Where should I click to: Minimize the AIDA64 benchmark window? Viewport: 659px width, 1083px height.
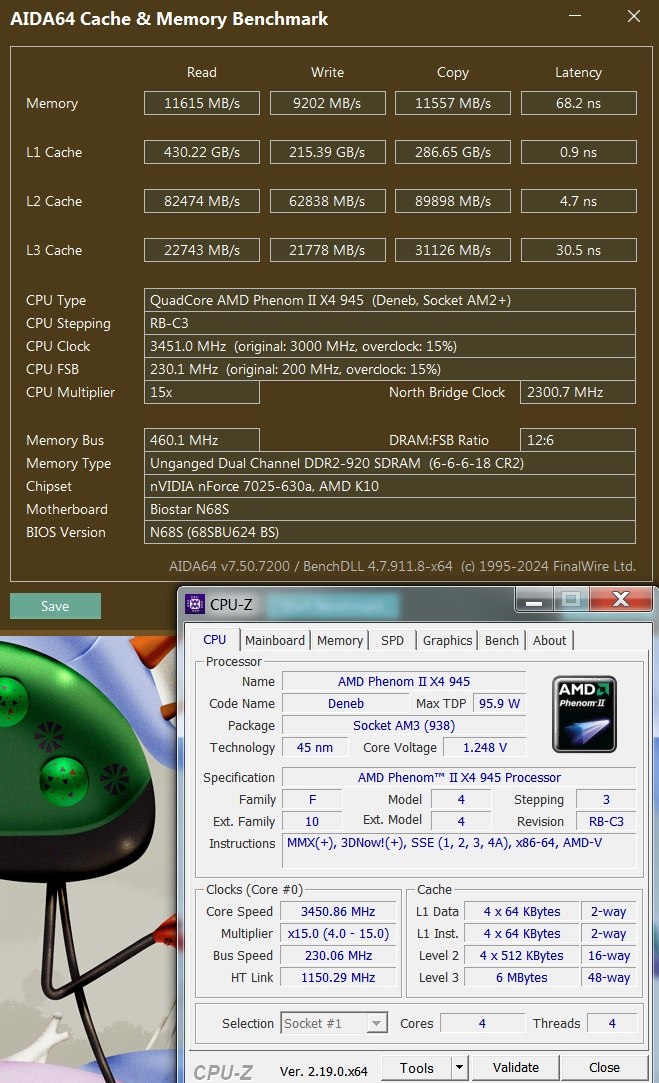coord(574,16)
